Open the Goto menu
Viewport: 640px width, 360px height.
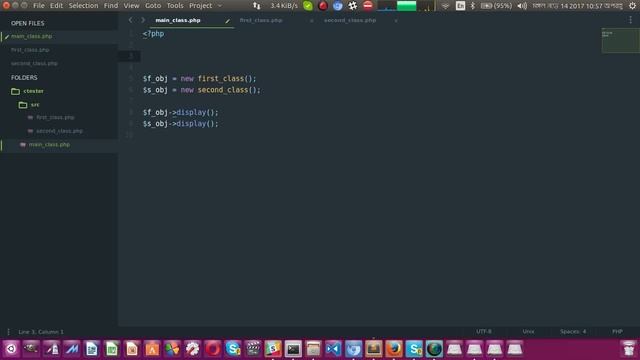point(153,6)
